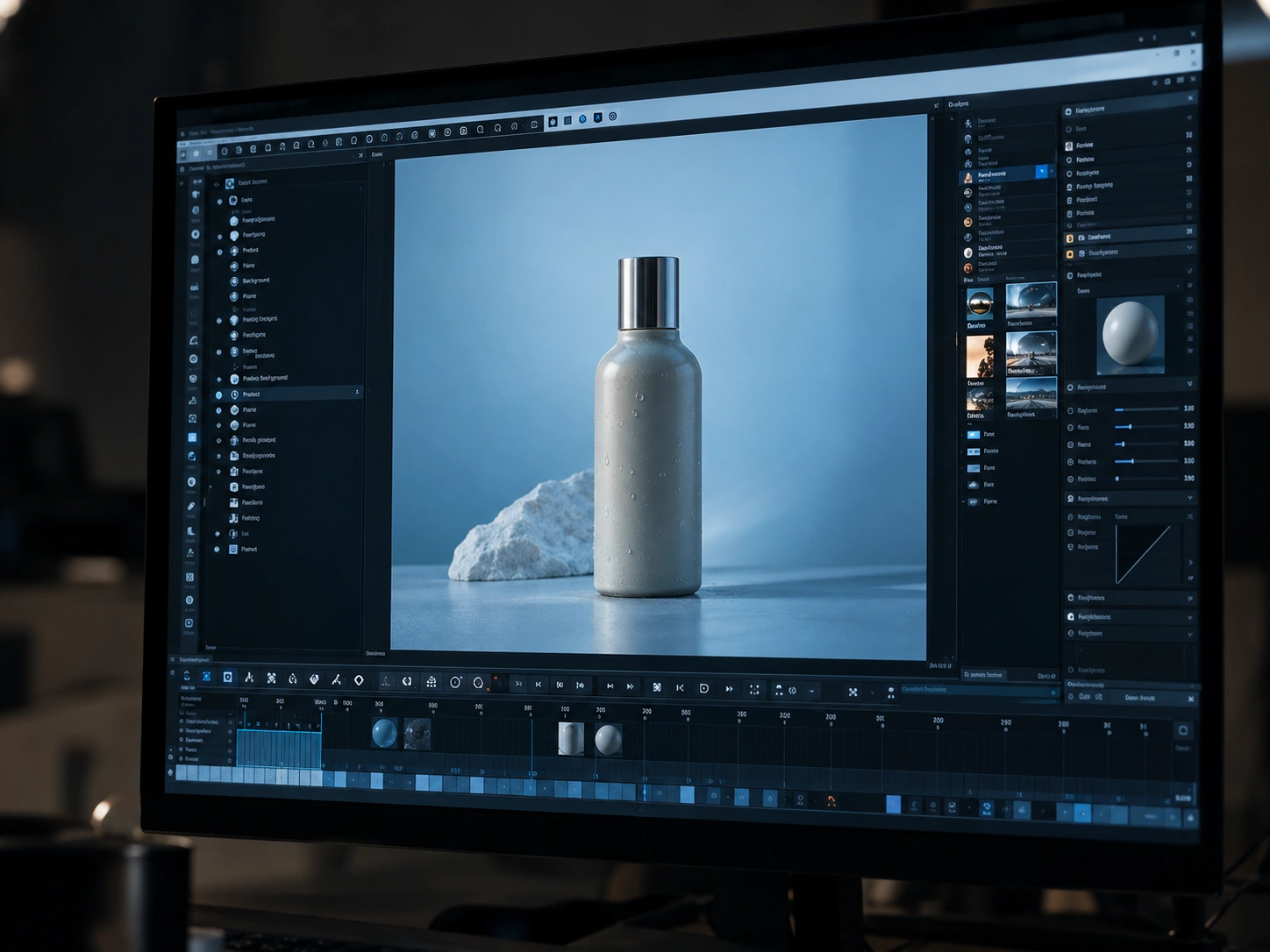Image resolution: width=1270 pixels, height=952 pixels.
Task: Click the white rock beside the bottle in viewport
Action: click(524, 531)
